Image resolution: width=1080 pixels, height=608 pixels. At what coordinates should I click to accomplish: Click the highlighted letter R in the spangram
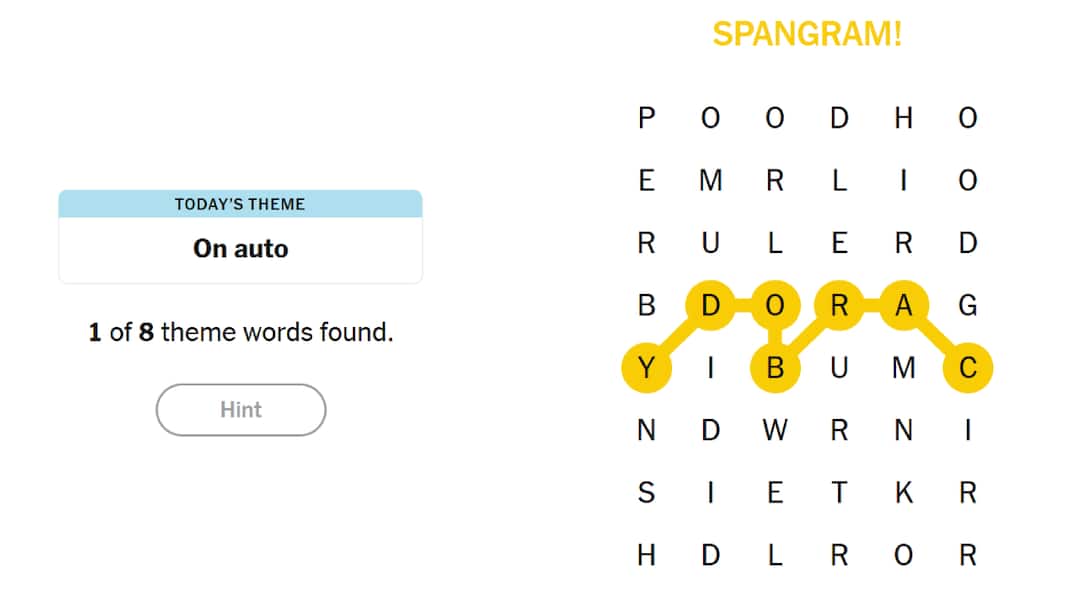click(840, 306)
